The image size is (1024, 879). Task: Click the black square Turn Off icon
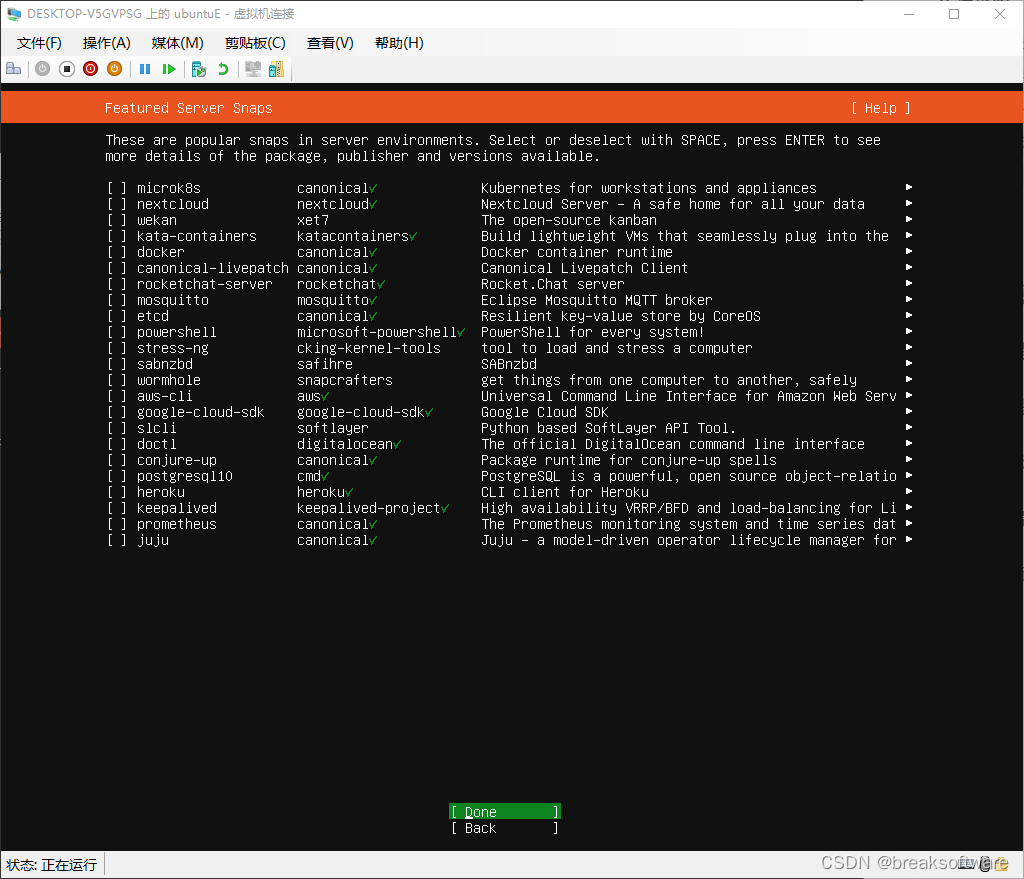tap(67, 69)
